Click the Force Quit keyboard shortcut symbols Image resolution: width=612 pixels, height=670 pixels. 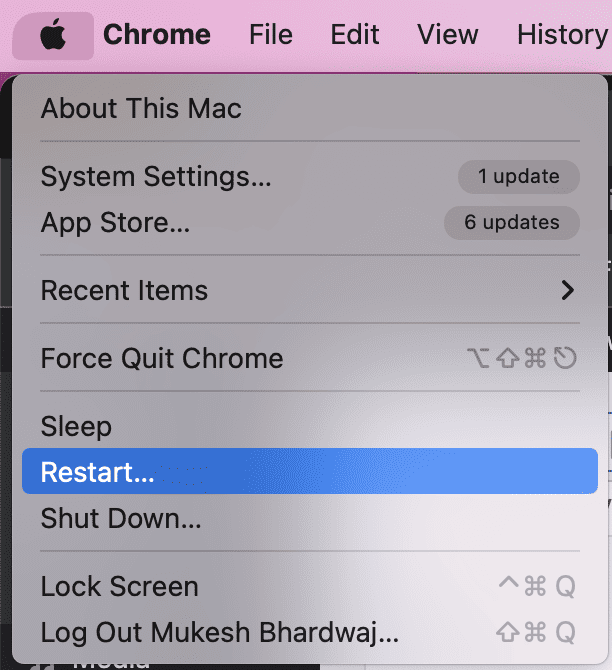(522, 358)
